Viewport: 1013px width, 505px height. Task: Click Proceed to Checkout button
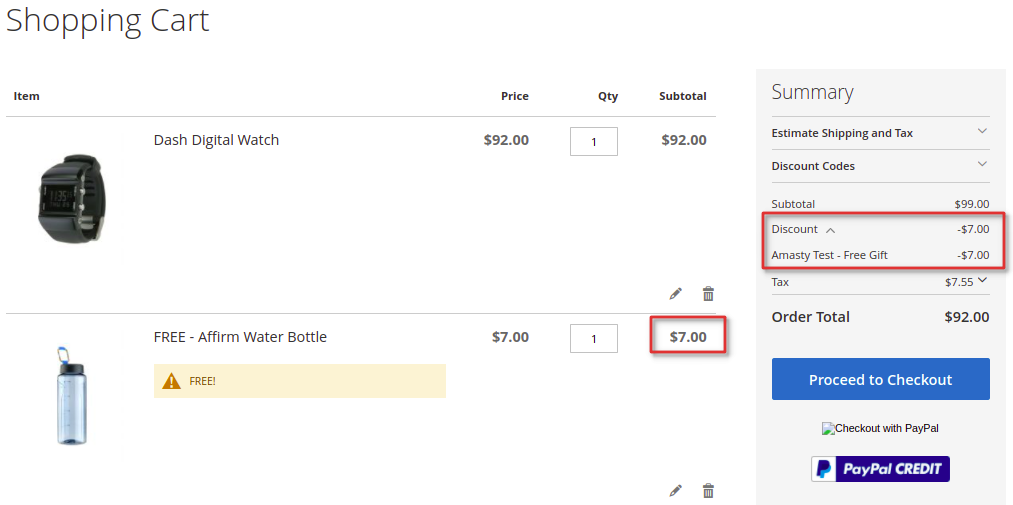(881, 379)
